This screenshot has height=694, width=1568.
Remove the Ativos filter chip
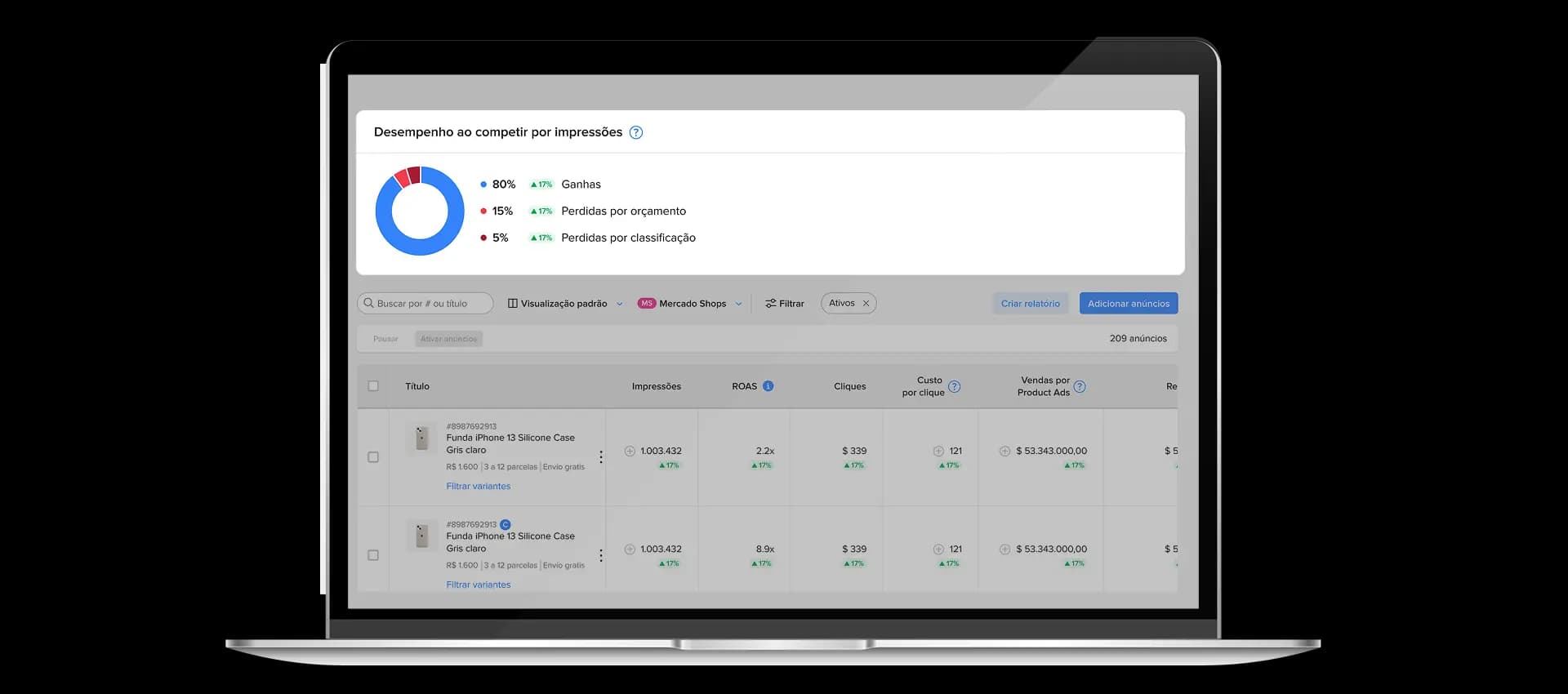click(x=866, y=303)
